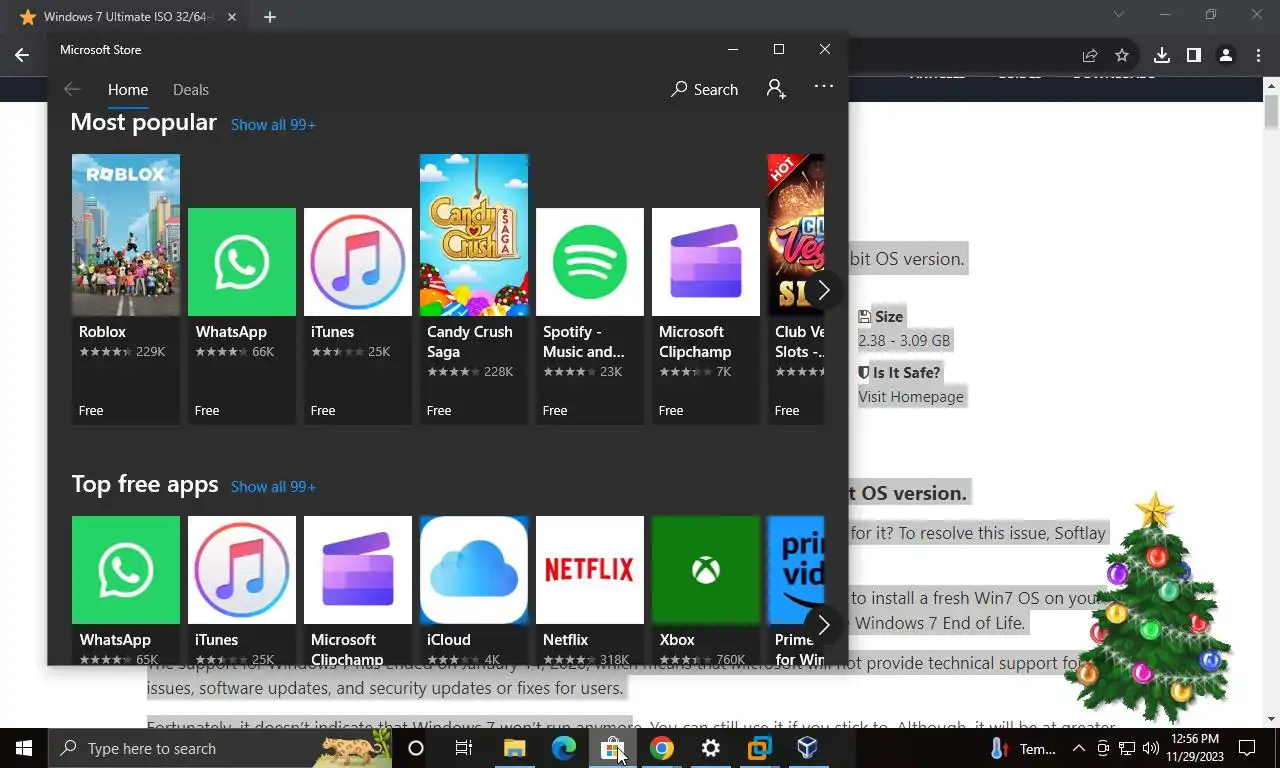This screenshot has height=768, width=1280.
Task: Open the Chrome three-dot menu
Action: click(x=1257, y=56)
